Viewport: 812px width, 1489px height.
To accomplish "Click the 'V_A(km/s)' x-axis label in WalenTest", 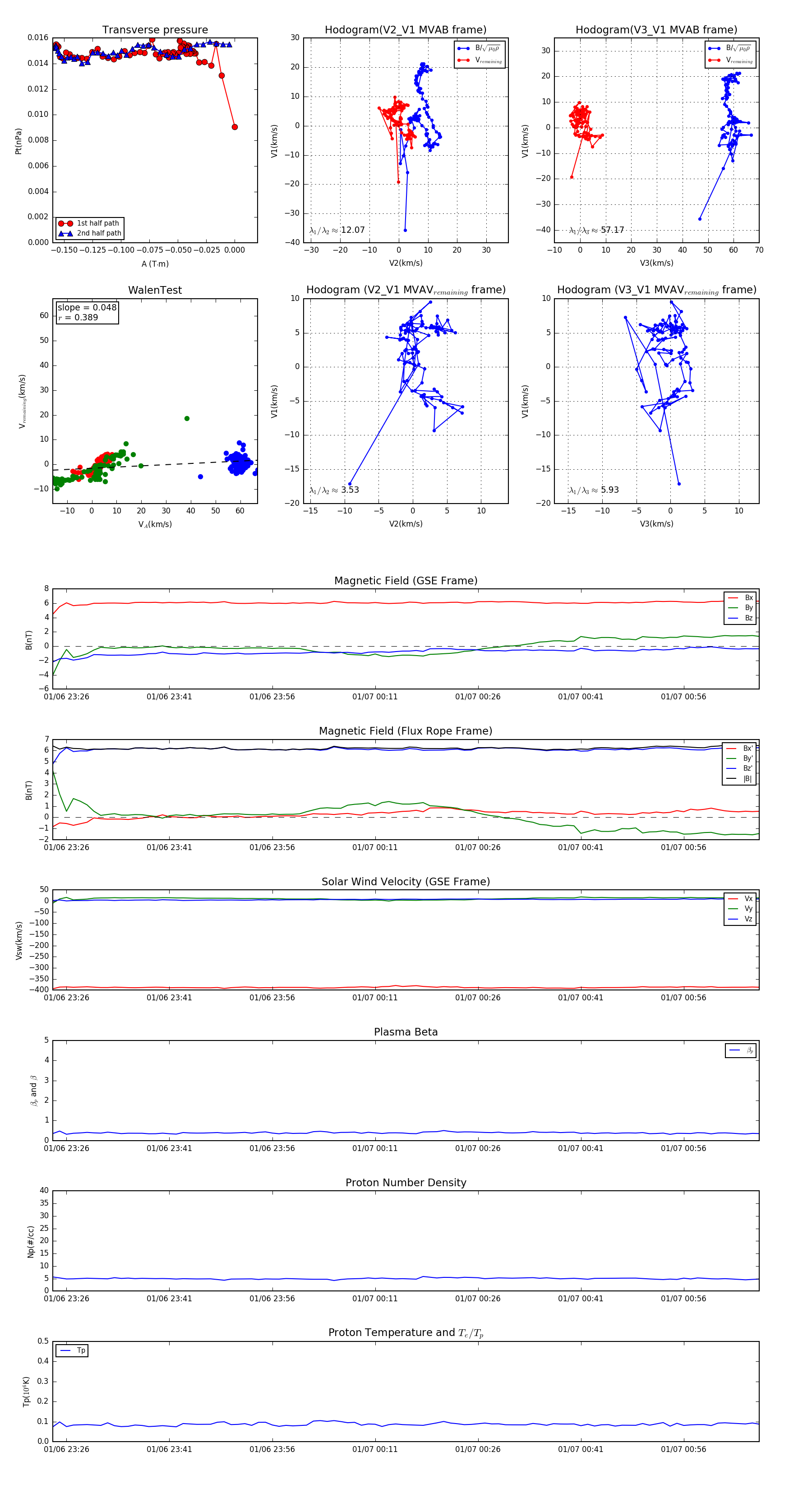I will 155,524.
